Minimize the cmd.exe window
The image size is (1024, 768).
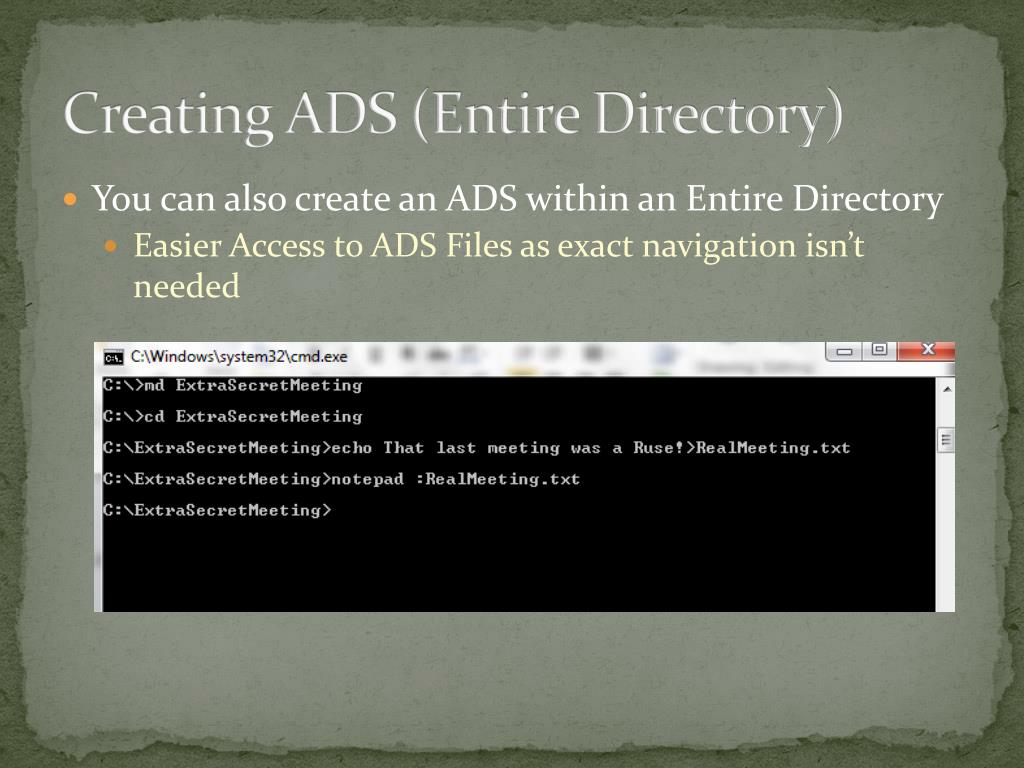pyautogui.click(x=844, y=351)
